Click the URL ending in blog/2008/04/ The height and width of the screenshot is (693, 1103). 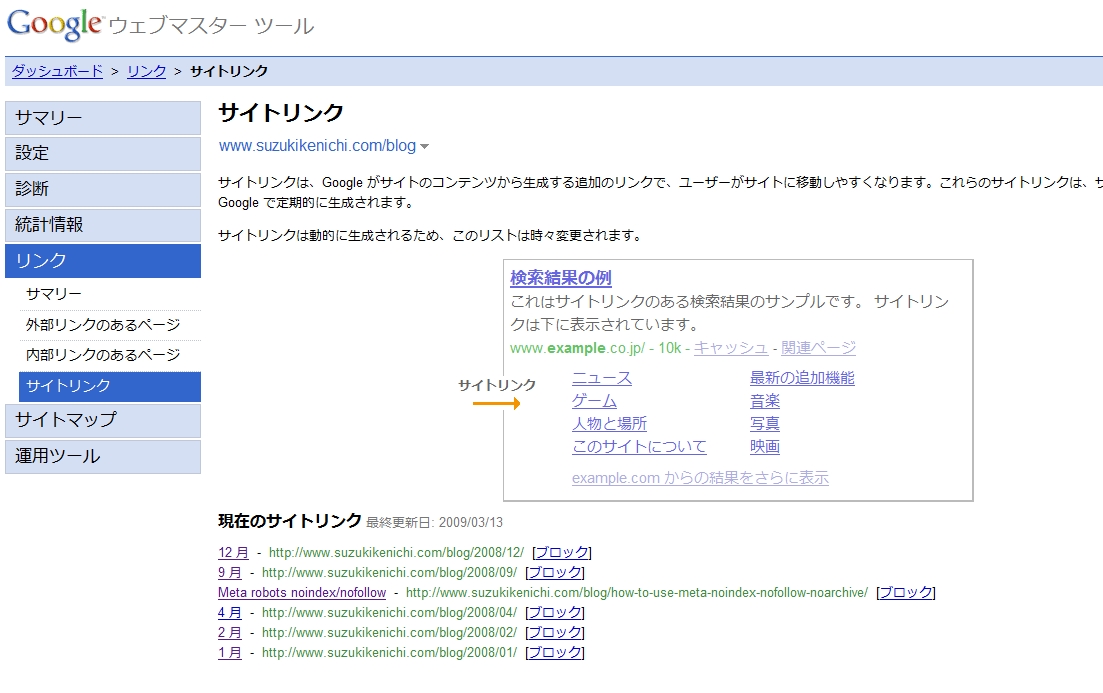pyautogui.click(x=389, y=612)
